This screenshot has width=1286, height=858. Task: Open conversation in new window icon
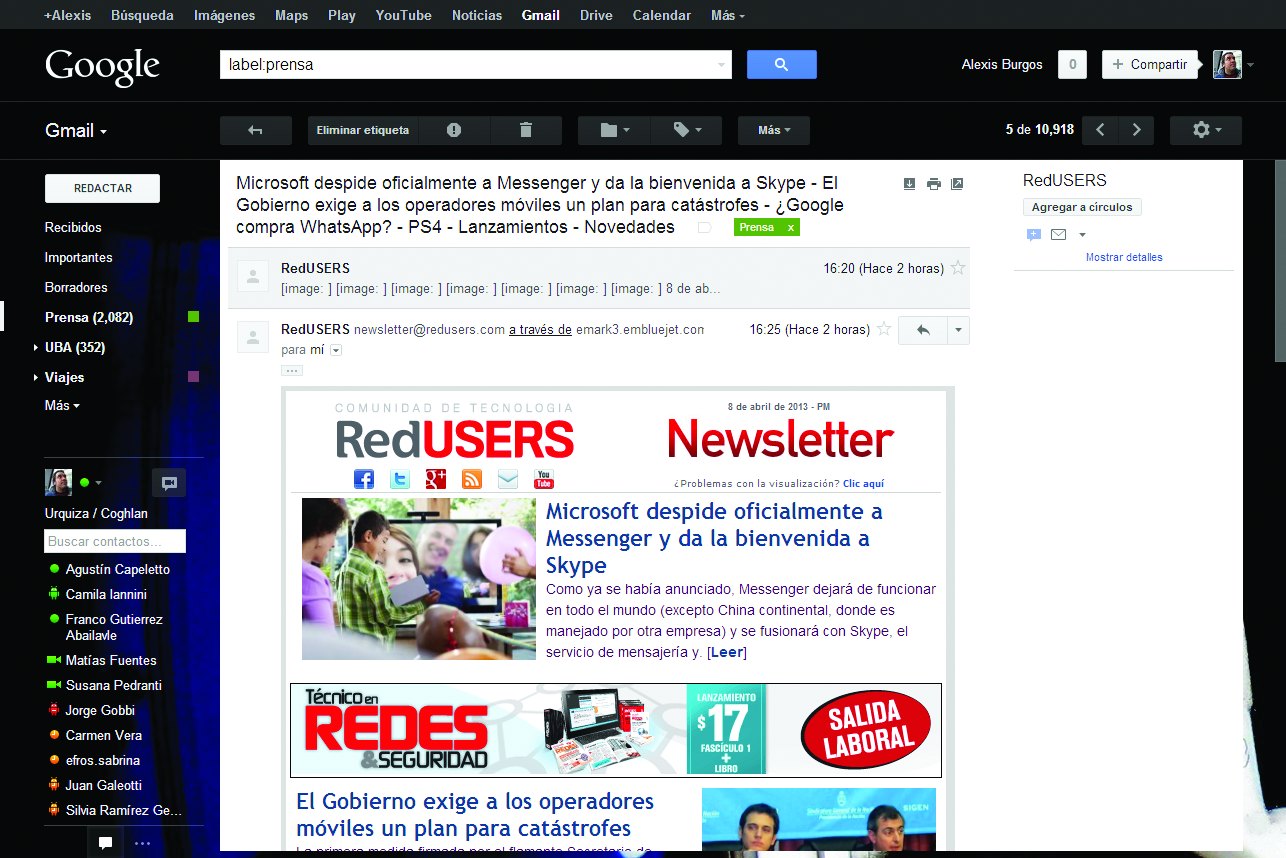957,184
